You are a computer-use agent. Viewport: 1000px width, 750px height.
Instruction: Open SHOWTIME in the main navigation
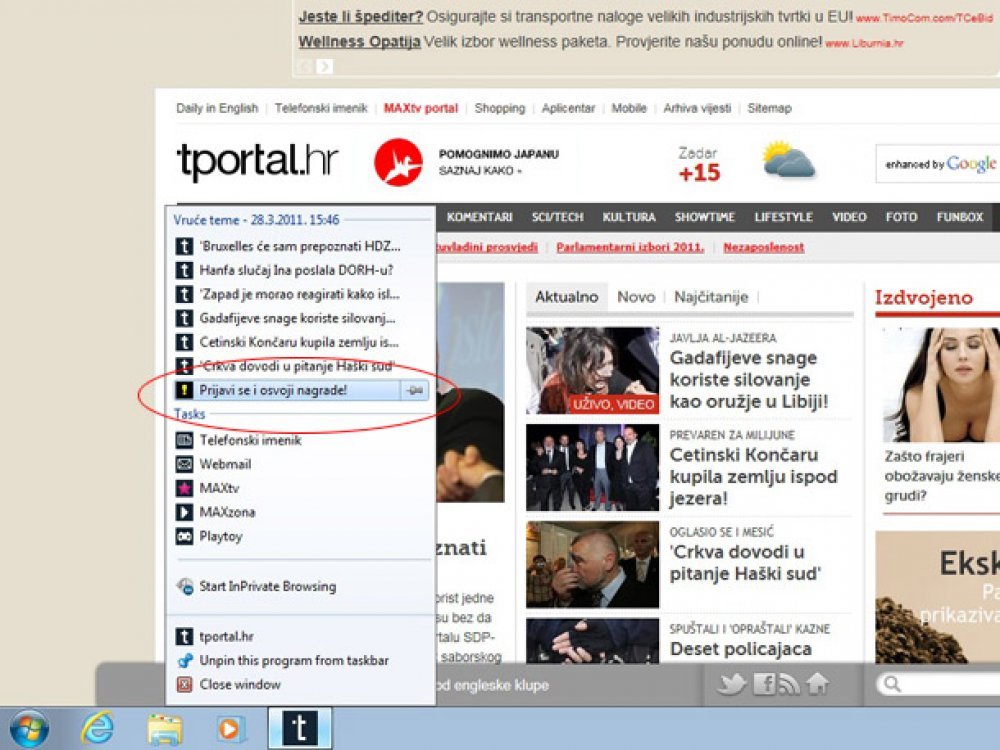(x=705, y=217)
